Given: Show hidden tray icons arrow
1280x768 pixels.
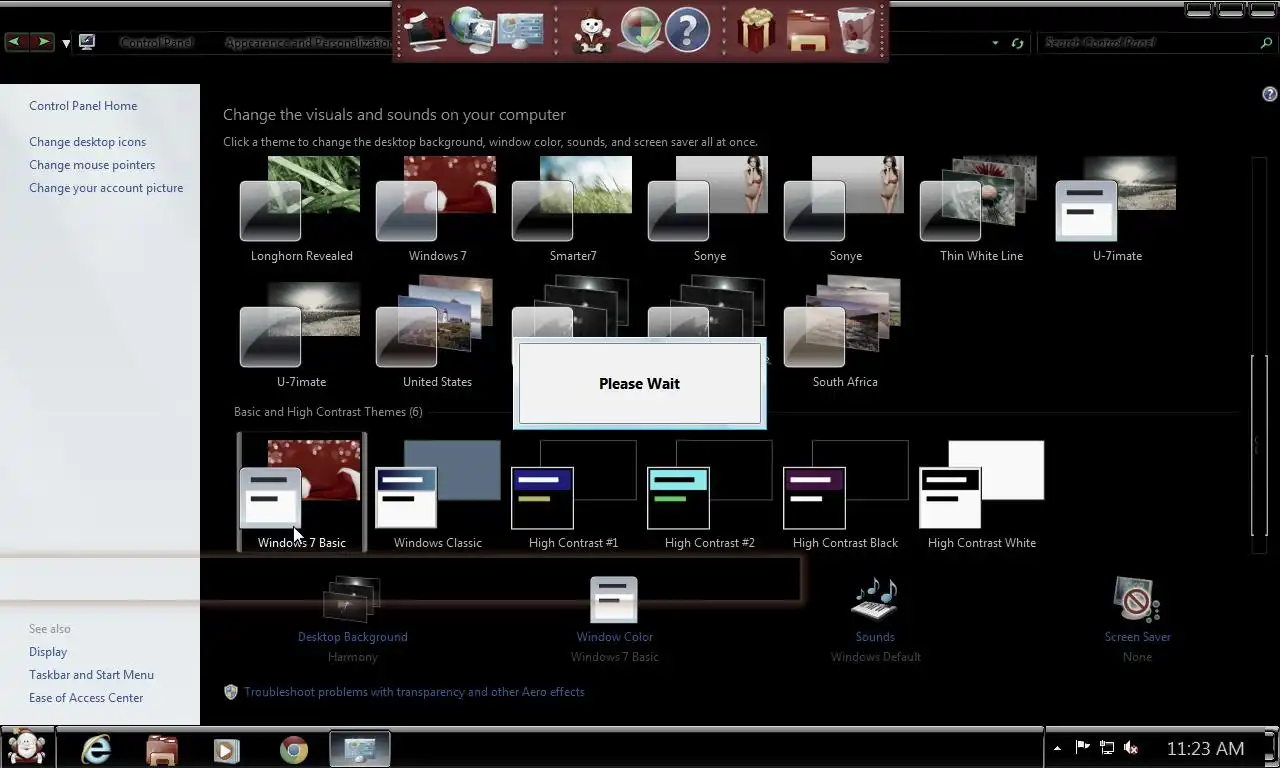Looking at the screenshot, I should [1057, 748].
